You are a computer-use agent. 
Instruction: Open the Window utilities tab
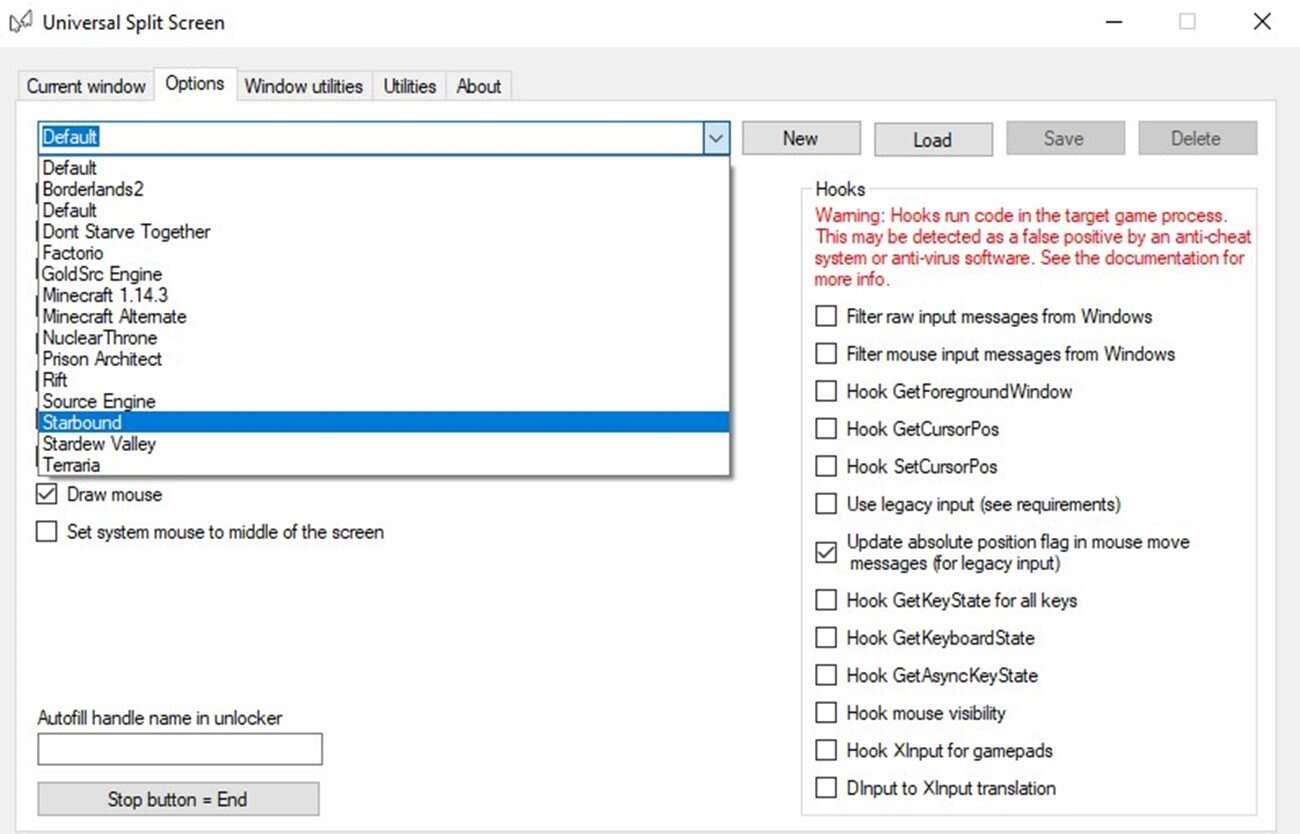(303, 86)
